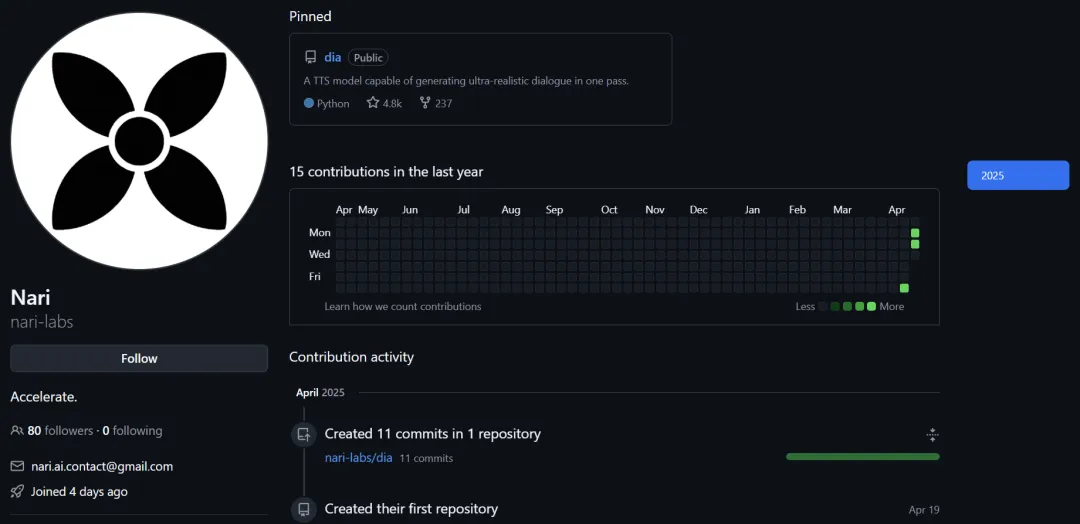Click the 'Oct' month label in graph
1080x524 pixels.
pos(609,209)
